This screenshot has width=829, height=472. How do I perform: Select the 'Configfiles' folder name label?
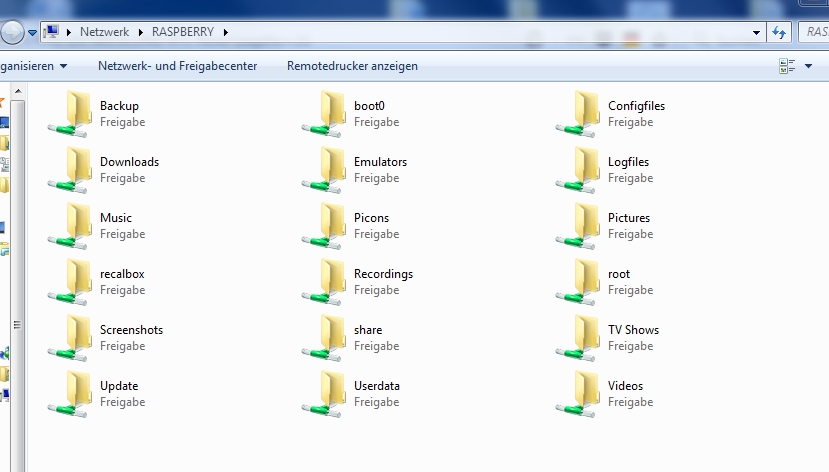[637, 106]
